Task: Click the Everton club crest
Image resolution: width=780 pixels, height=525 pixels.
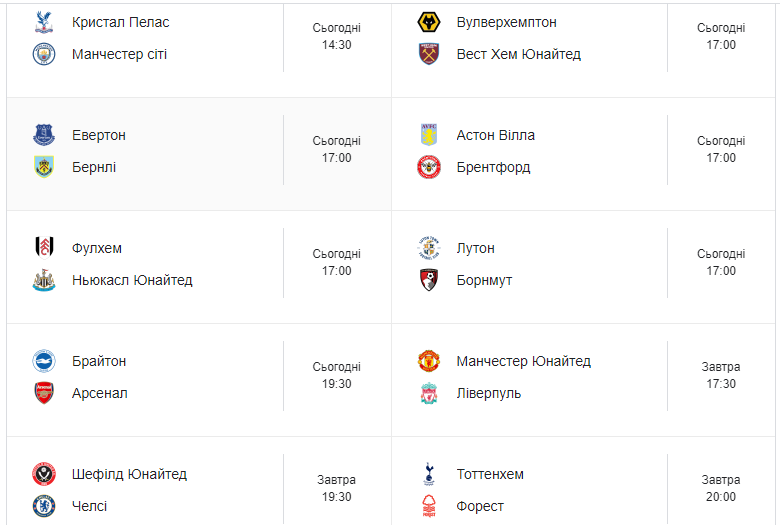Action: tap(44, 135)
